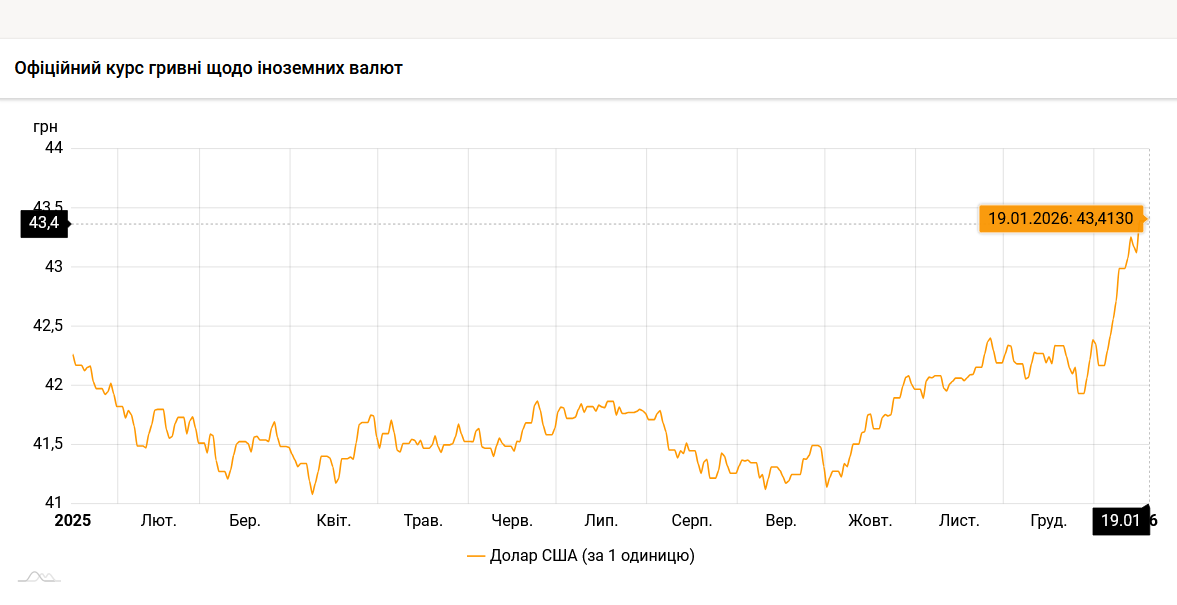Select the Лют. month label

coord(158,521)
